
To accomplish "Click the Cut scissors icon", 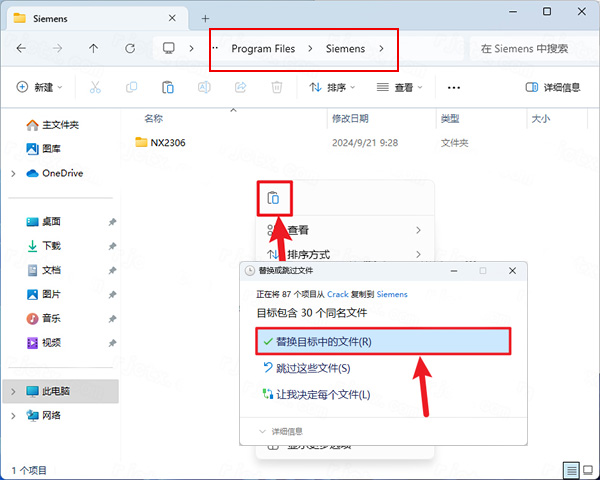I will (95, 87).
